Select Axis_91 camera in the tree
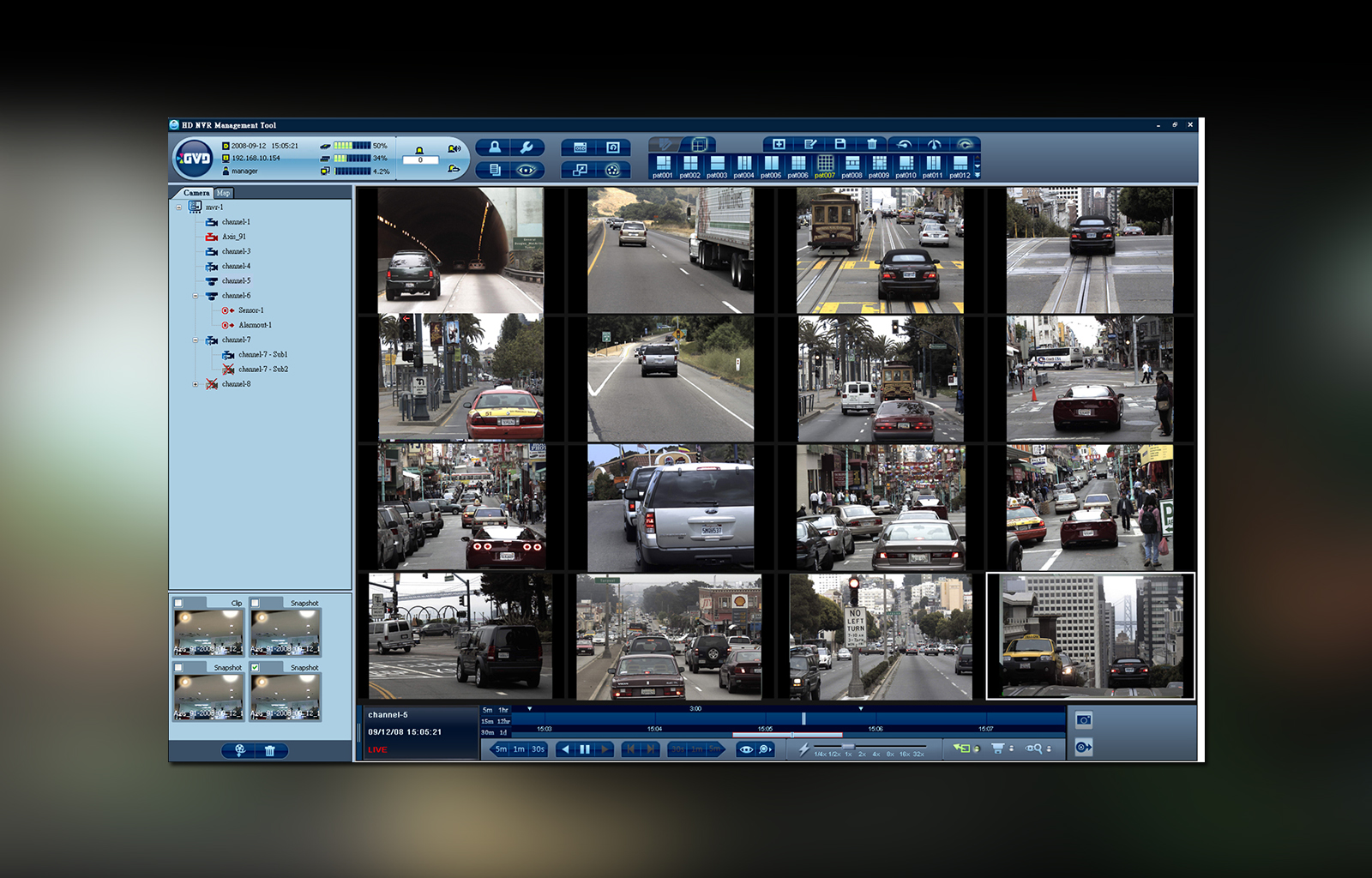 (233, 237)
